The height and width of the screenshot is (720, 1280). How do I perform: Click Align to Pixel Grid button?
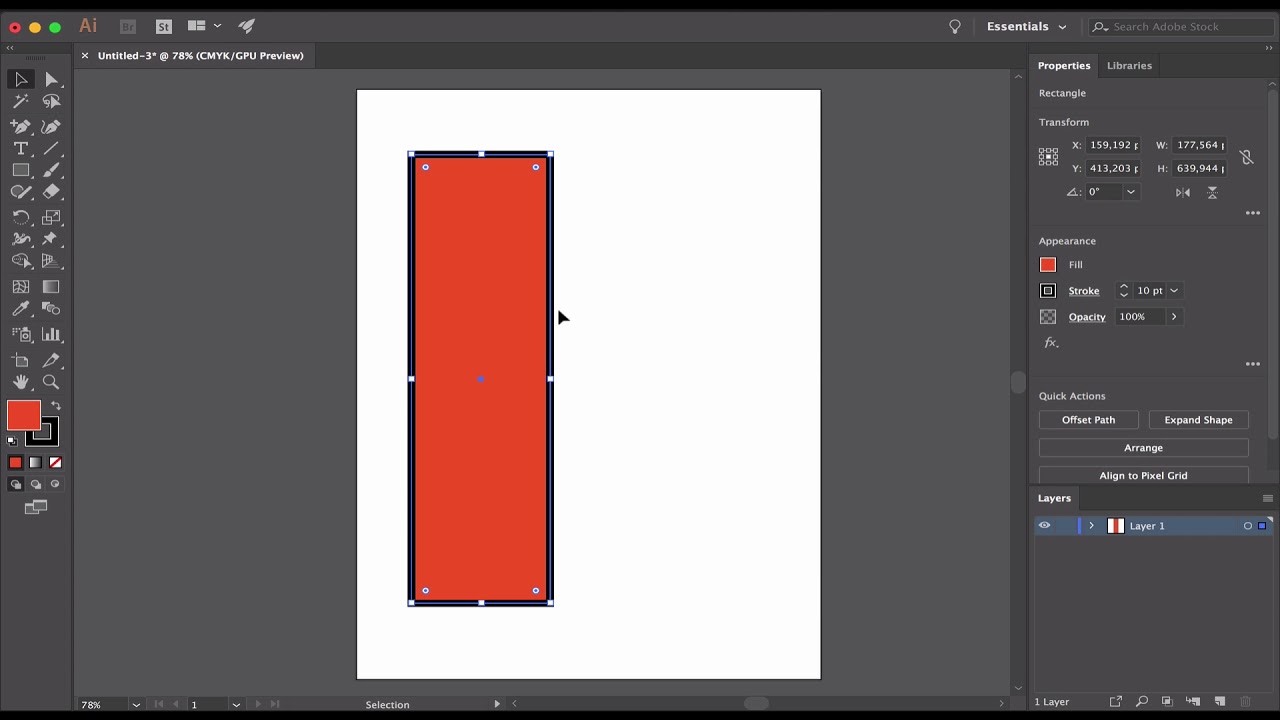[x=1143, y=475]
